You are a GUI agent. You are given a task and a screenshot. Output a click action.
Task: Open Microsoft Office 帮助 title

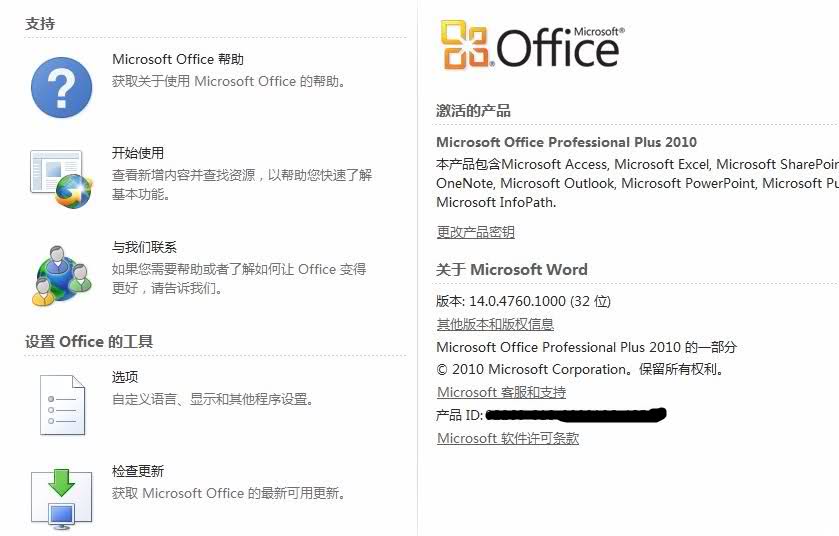click(178, 59)
